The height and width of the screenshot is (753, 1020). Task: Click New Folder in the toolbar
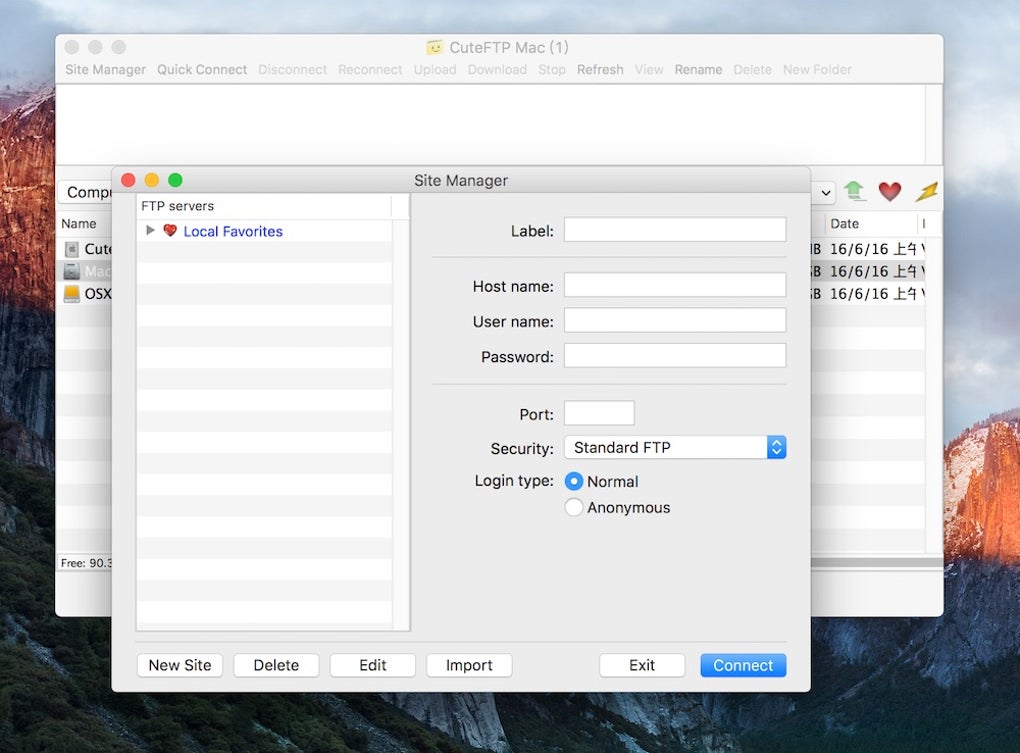(817, 70)
